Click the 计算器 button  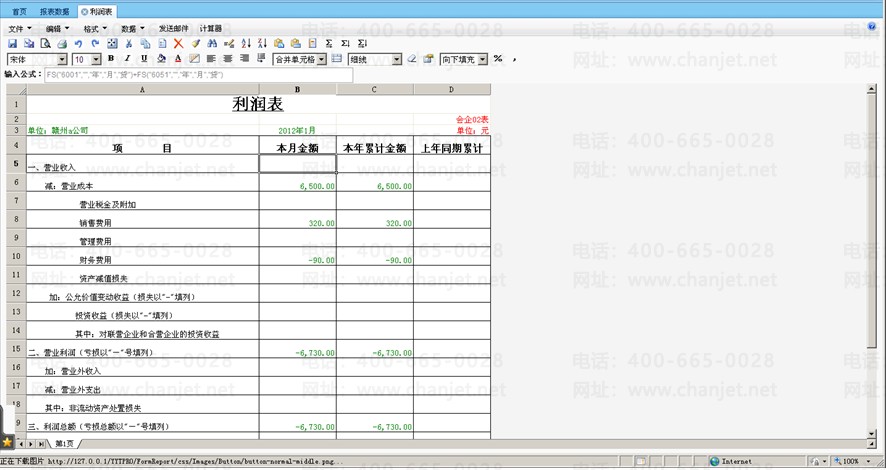click(211, 29)
